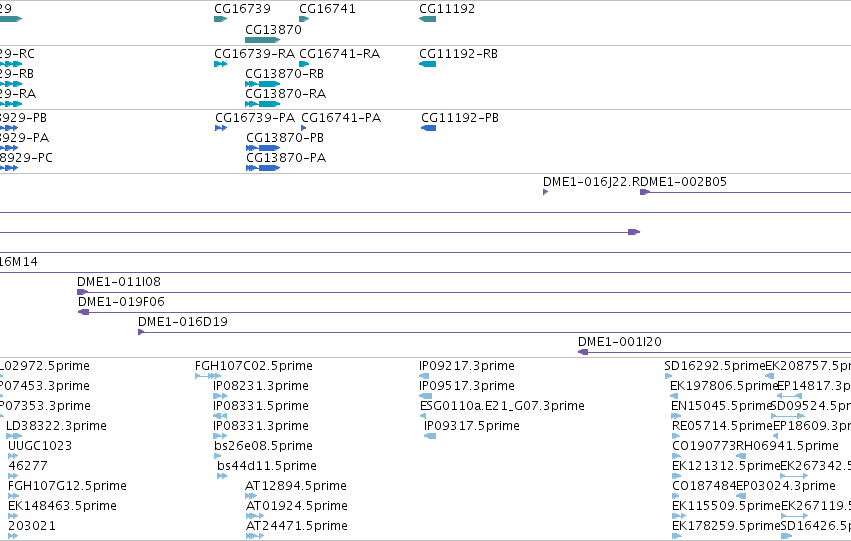Select EST bs26e08.5prime
The height and width of the screenshot is (541, 851).
(x=263, y=446)
